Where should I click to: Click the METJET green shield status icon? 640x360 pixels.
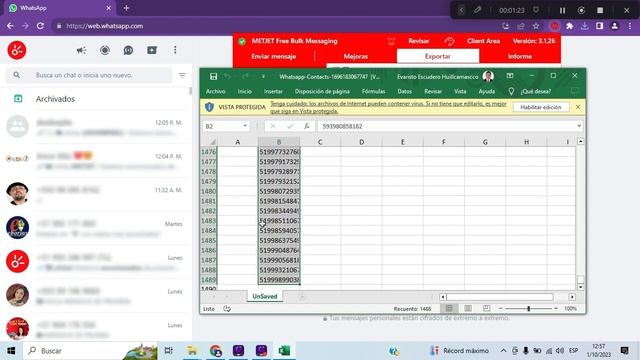242,41
